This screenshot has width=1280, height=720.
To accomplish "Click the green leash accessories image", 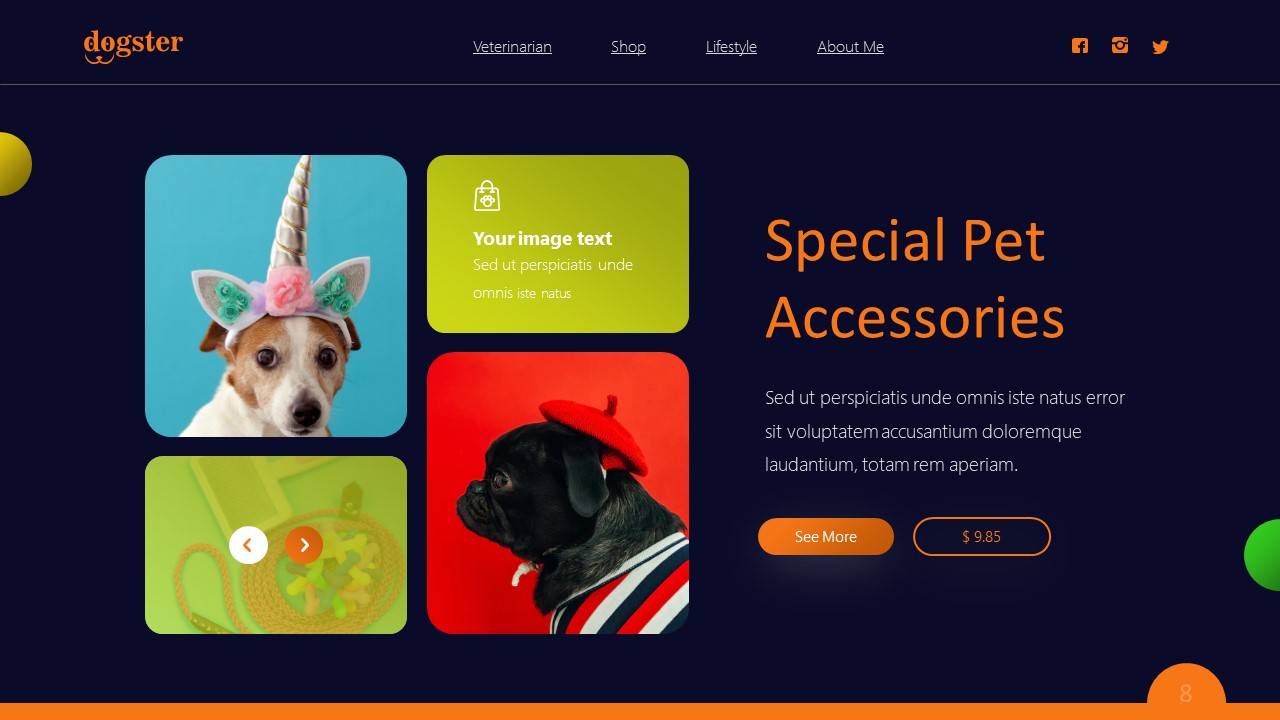I will pos(276,545).
